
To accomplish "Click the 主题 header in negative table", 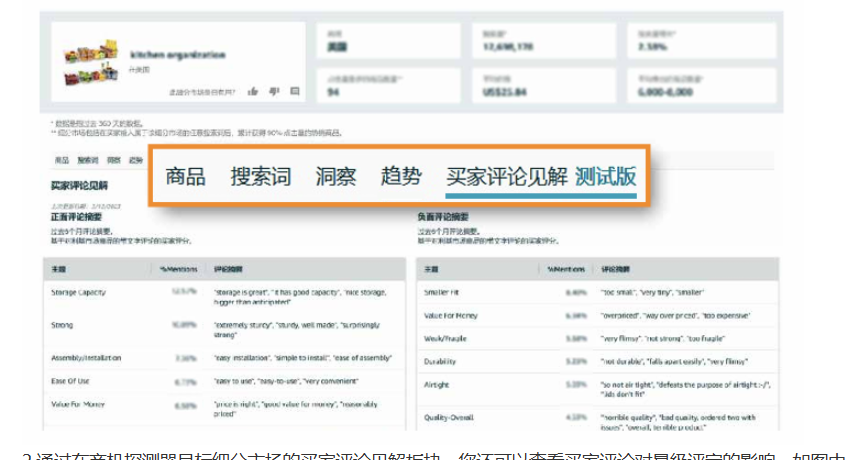I will pos(431,269).
